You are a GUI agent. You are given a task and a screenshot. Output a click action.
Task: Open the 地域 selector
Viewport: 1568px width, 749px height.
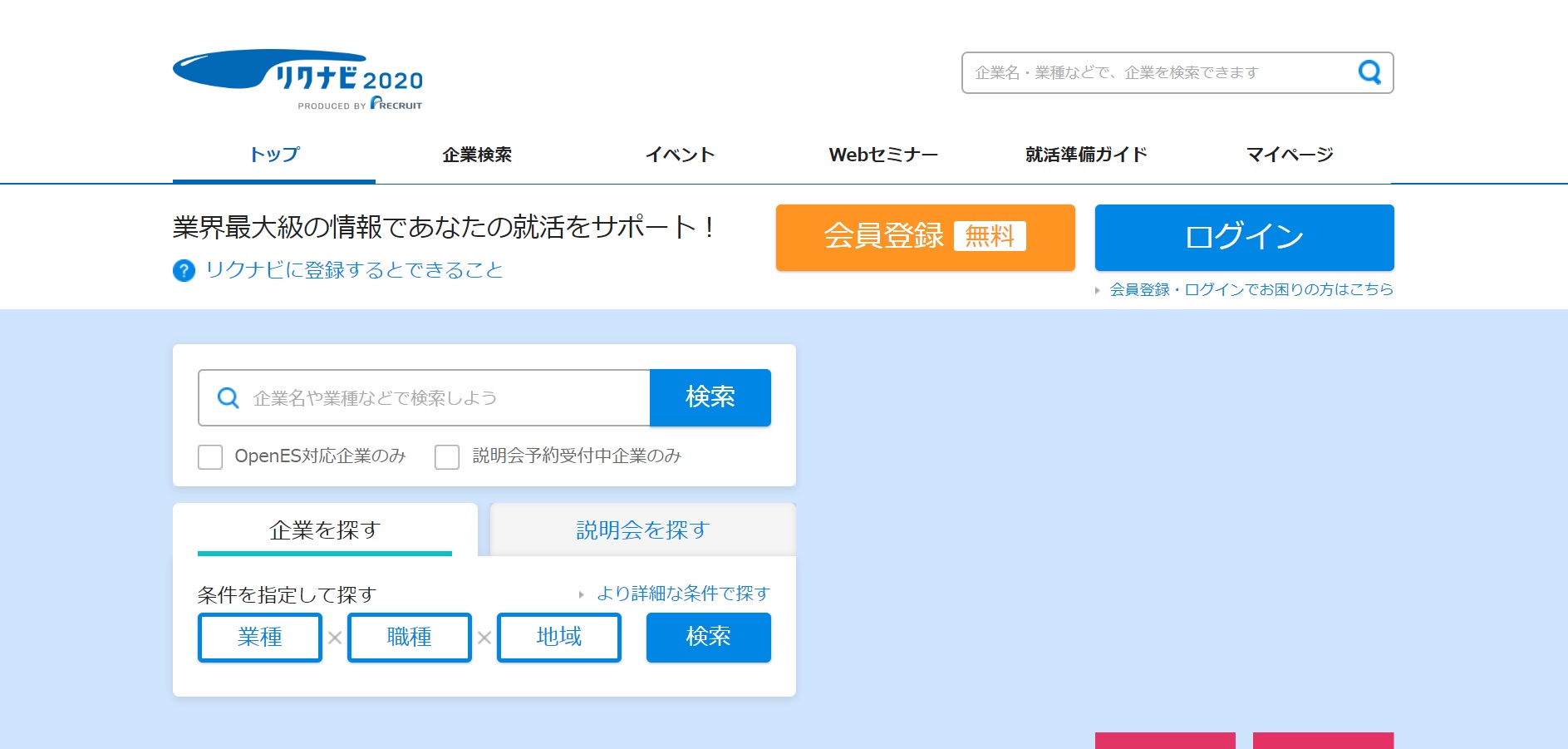[x=559, y=638]
